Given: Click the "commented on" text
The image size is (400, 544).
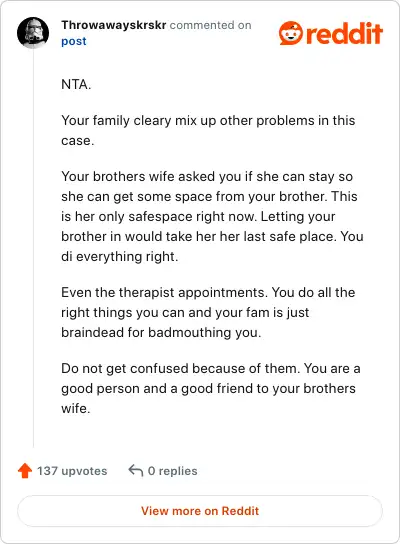Looking at the screenshot, I should pyautogui.click(x=210, y=25).
